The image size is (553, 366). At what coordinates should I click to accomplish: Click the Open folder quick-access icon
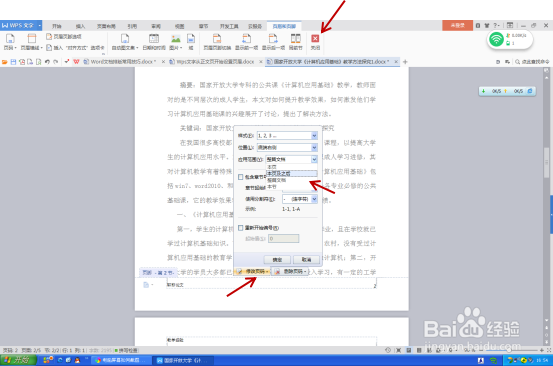[x=5, y=62]
